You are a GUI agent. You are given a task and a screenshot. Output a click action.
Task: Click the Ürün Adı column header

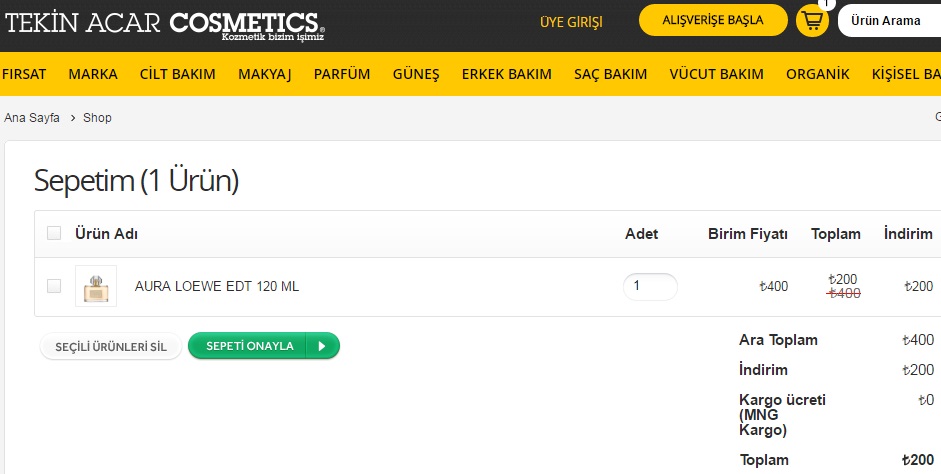pos(106,233)
